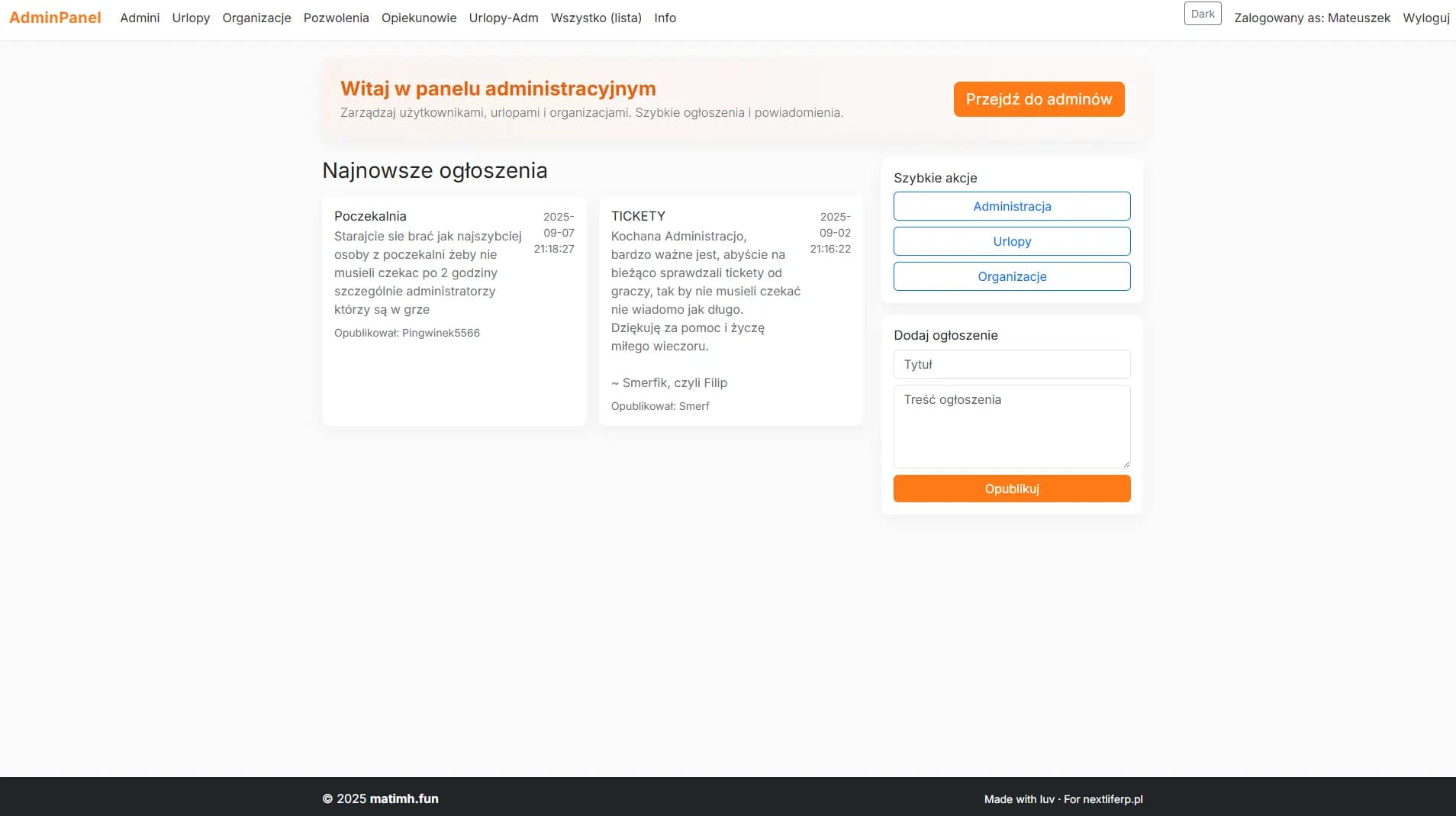Open the Admini navigation link
1456x816 pixels.
pyautogui.click(x=140, y=18)
